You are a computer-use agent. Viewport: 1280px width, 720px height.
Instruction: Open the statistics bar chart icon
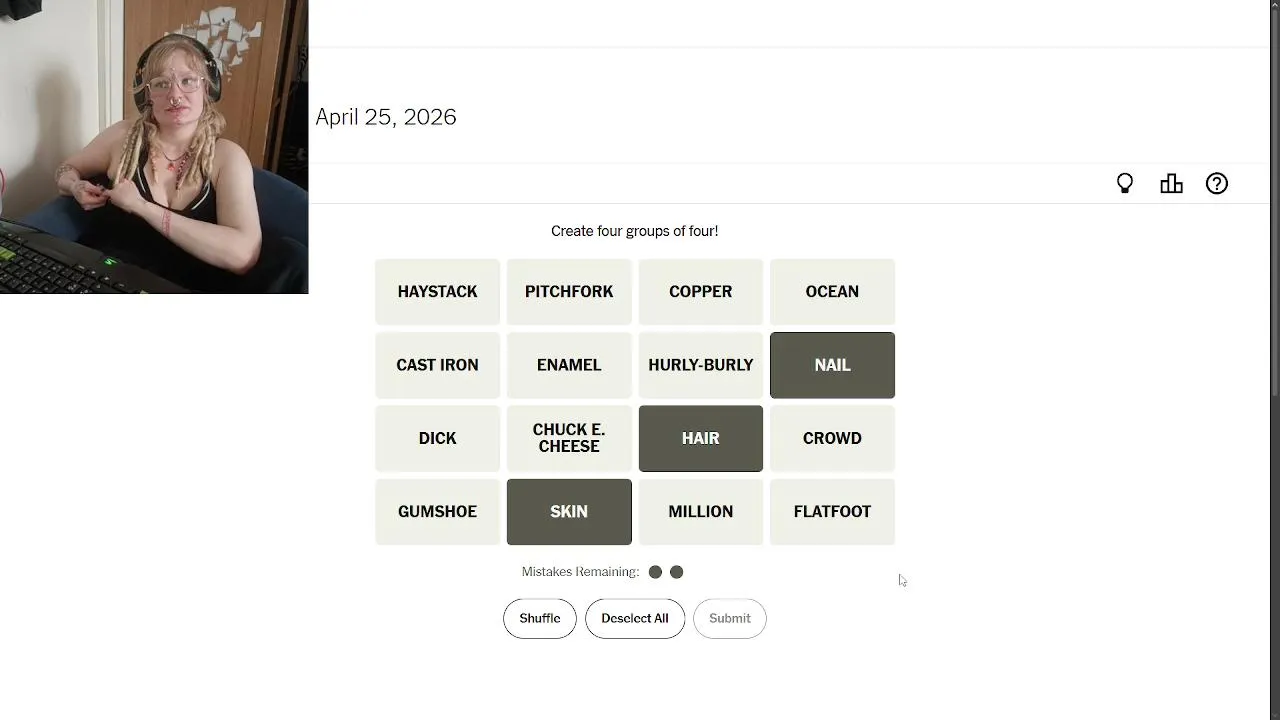coord(1171,184)
